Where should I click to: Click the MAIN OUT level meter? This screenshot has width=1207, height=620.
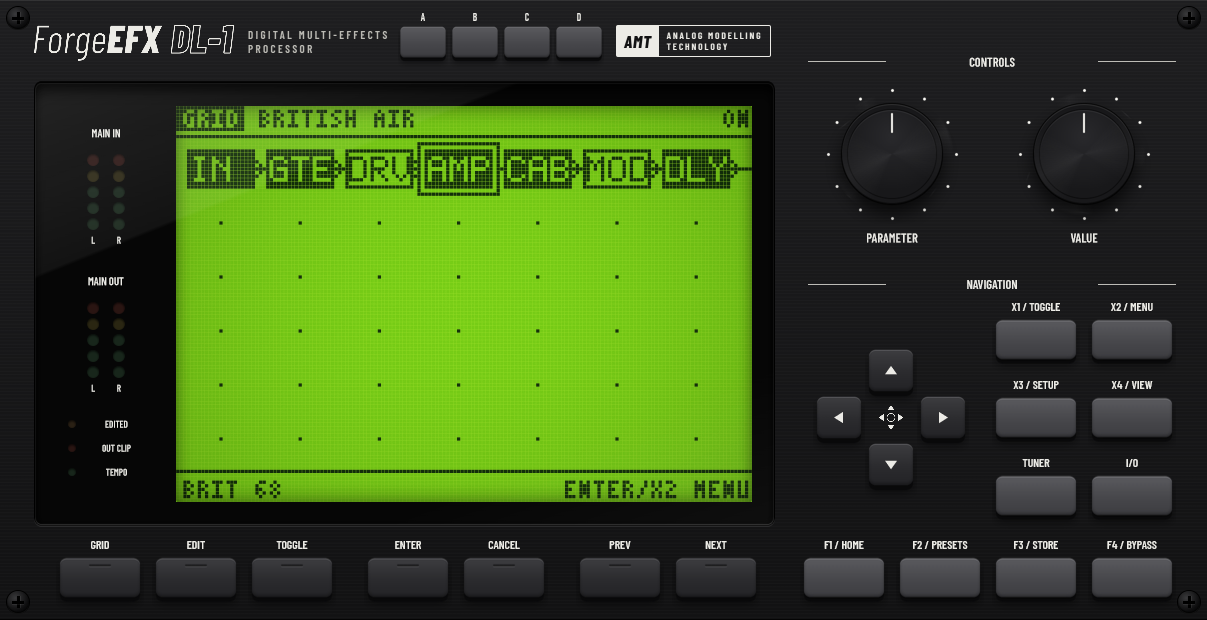pyautogui.click(x=106, y=340)
